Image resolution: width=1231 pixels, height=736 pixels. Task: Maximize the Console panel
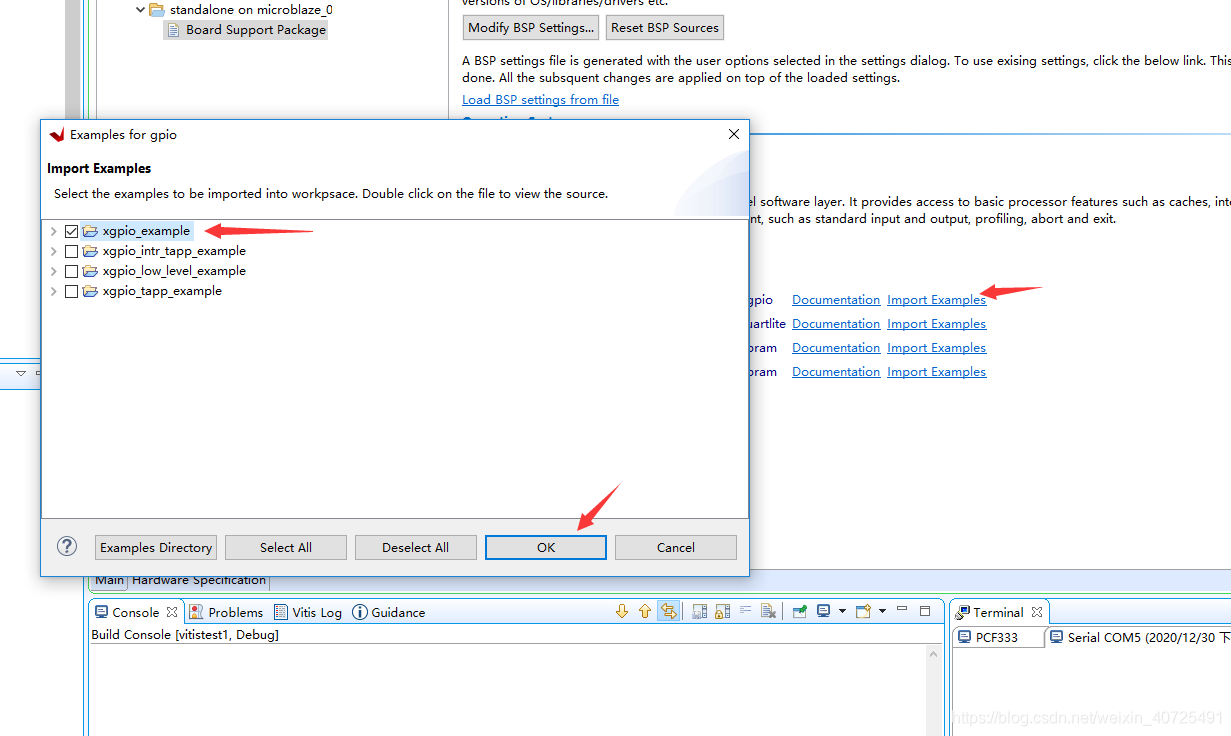click(x=925, y=611)
